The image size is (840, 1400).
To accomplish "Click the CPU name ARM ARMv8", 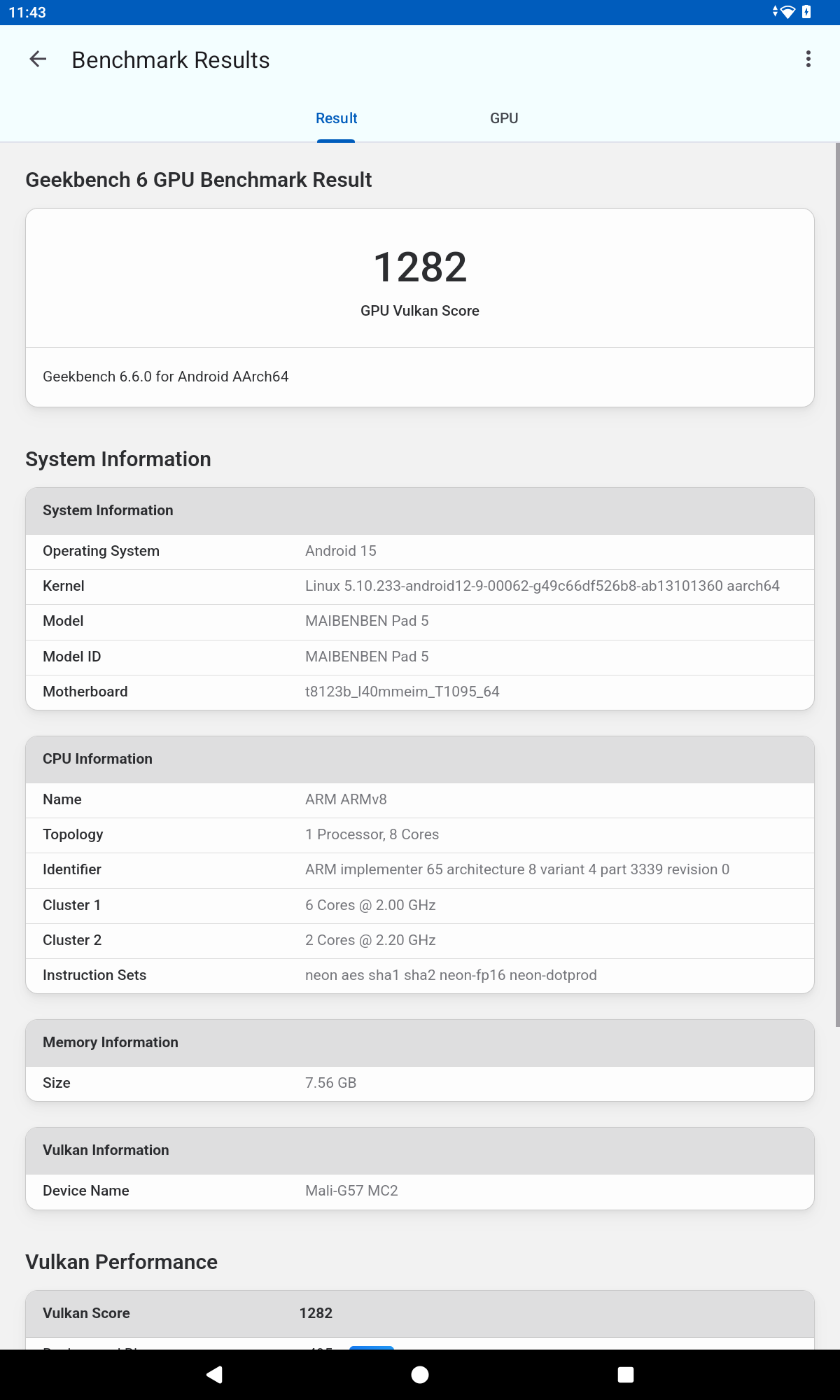I will [x=346, y=799].
